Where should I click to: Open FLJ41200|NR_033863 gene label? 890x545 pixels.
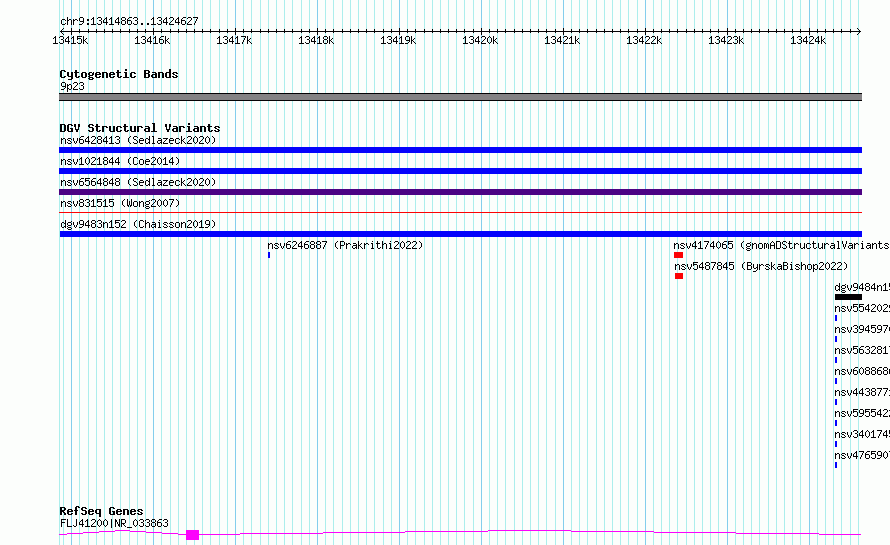tap(114, 523)
